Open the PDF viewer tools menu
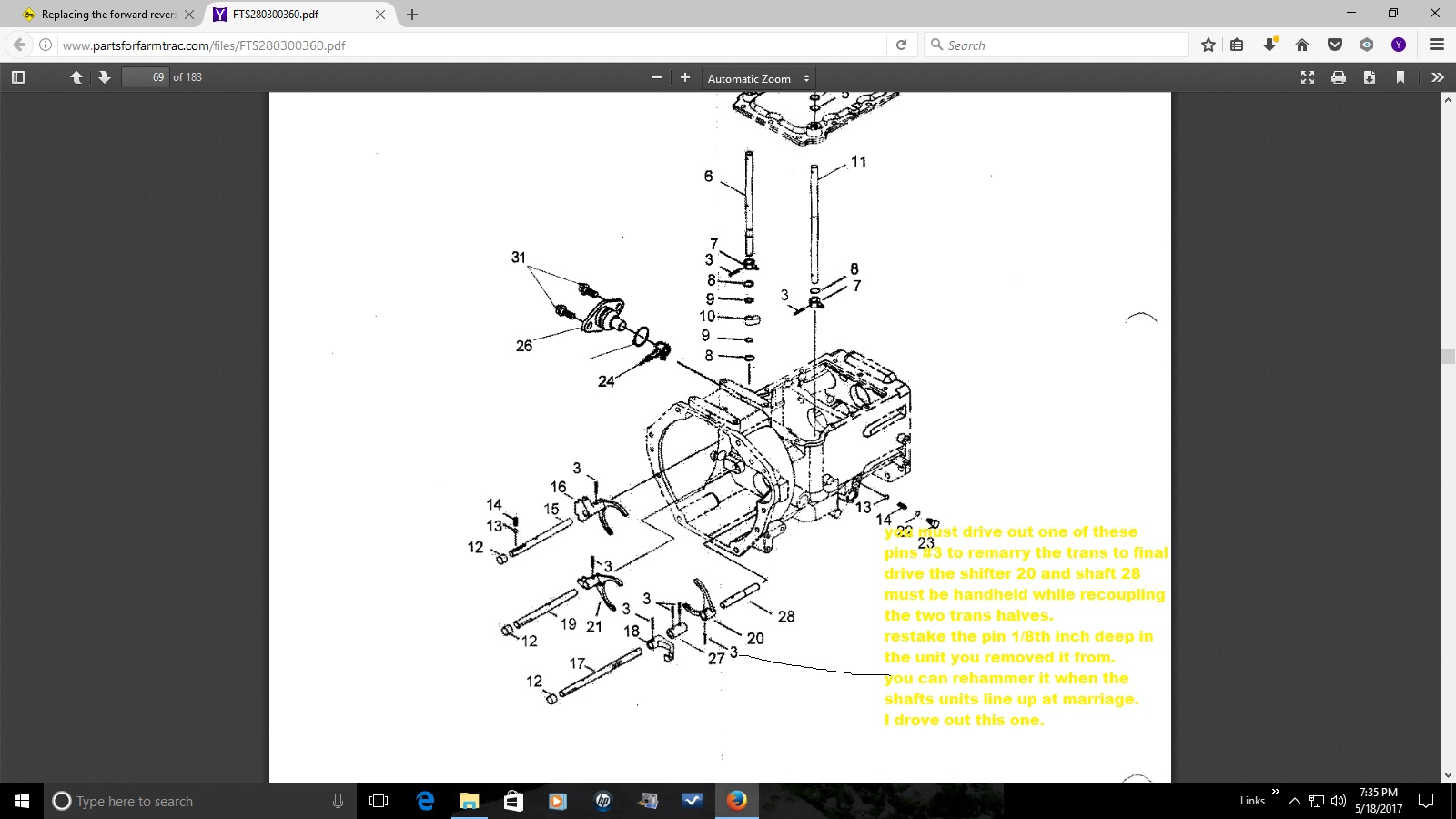1456x819 pixels. point(1438,77)
